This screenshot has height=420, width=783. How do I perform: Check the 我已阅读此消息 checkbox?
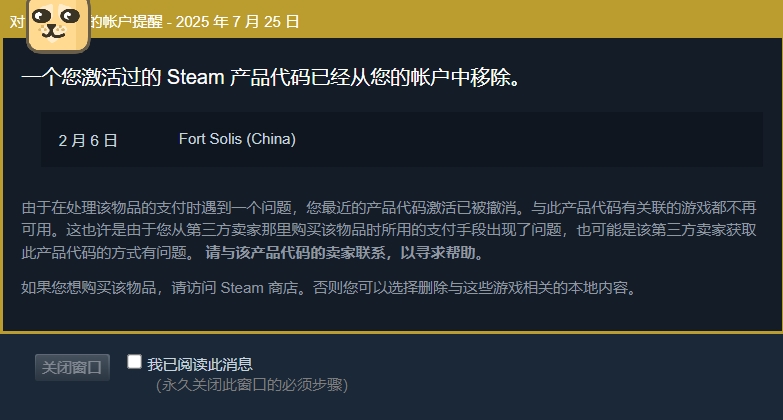point(134,362)
